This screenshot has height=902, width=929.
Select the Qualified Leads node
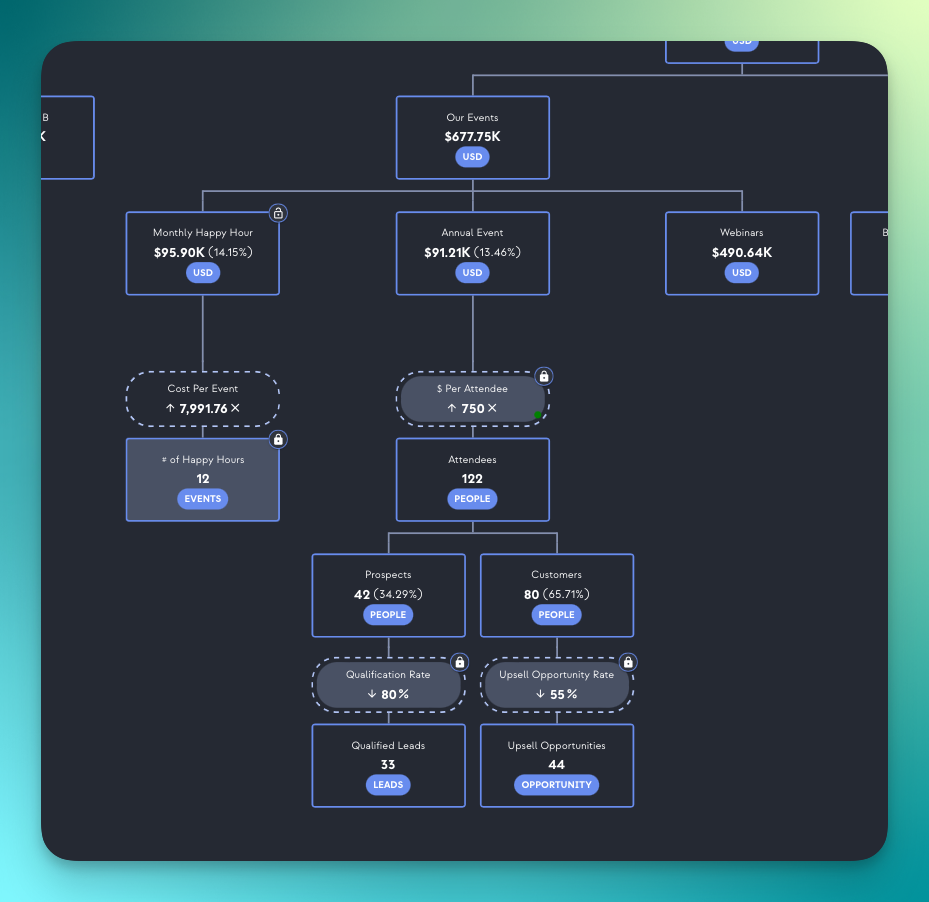pyautogui.click(x=388, y=765)
